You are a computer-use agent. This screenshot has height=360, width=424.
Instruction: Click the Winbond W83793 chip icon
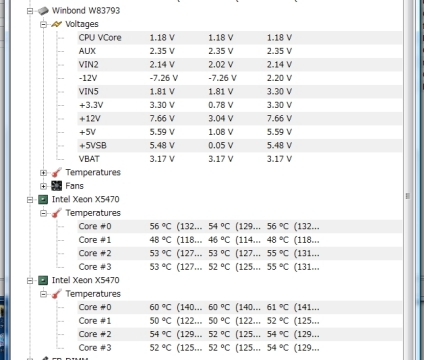click(x=43, y=11)
